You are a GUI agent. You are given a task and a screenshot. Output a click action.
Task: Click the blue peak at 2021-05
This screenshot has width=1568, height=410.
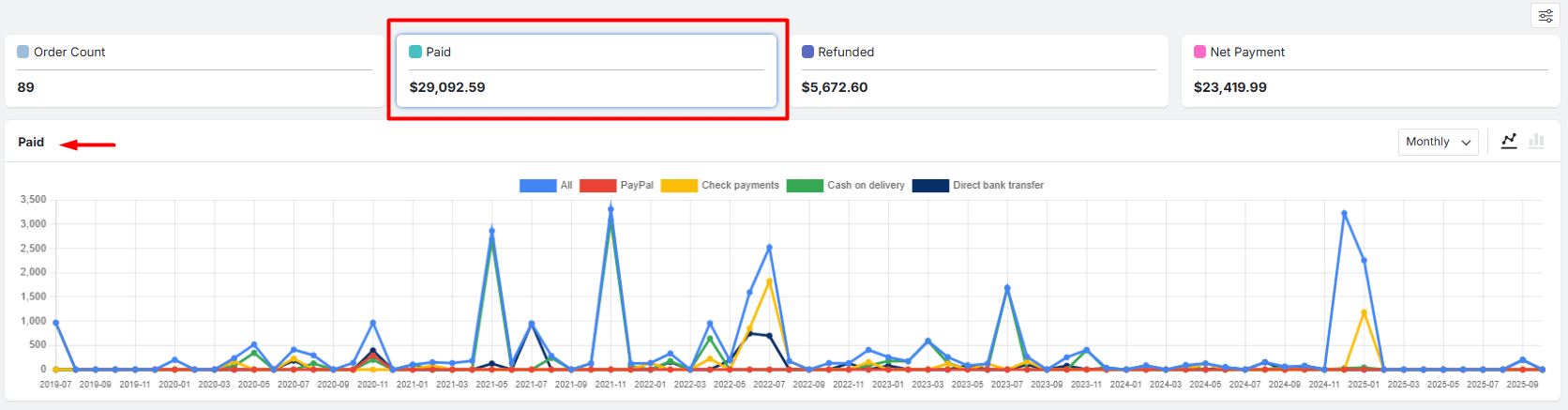click(491, 231)
